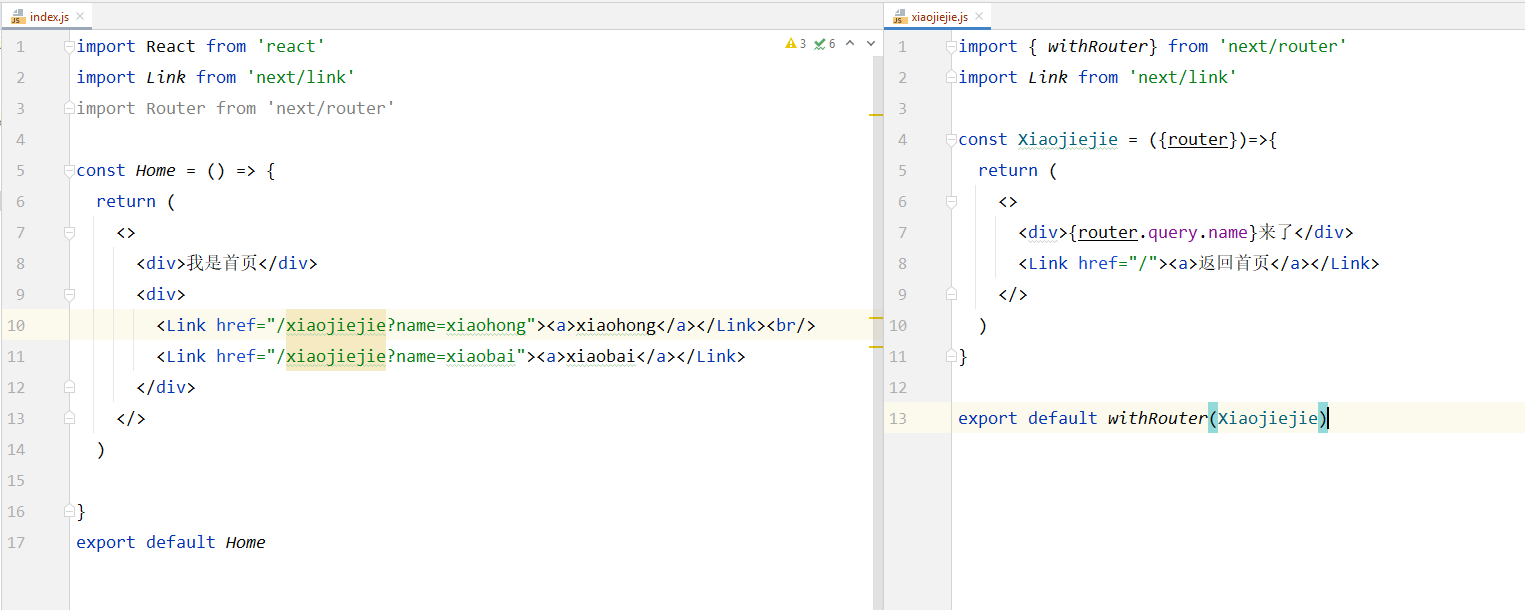Viewport: 1525px width, 610px height.
Task: Click 'xiaohong' link text inside anchor tag
Action: click(616, 325)
